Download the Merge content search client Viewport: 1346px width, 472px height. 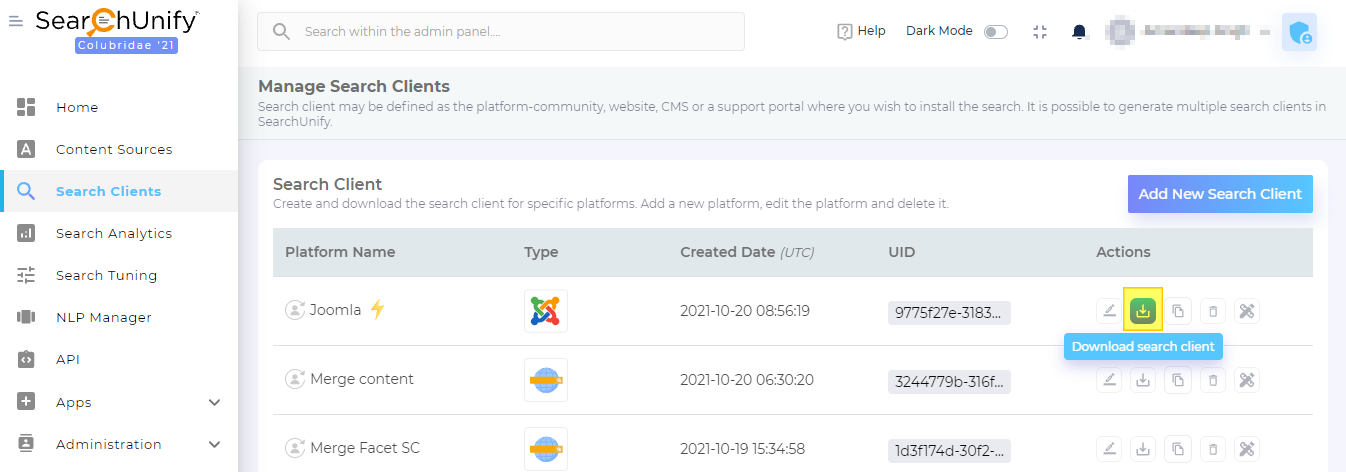[1143, 380]
